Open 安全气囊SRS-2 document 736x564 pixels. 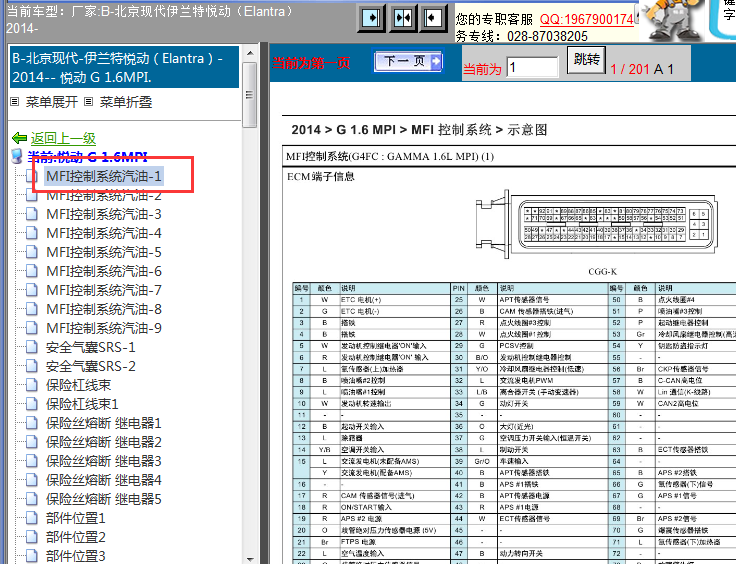91,366
